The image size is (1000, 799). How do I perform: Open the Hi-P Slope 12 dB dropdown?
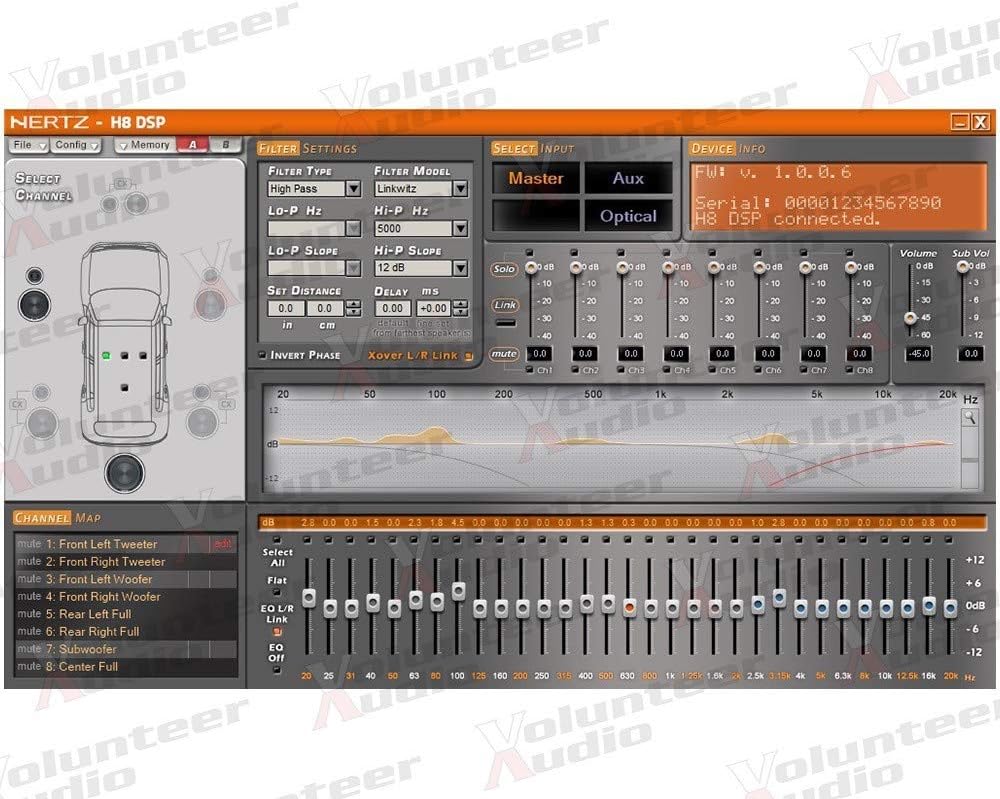(460, 268)
